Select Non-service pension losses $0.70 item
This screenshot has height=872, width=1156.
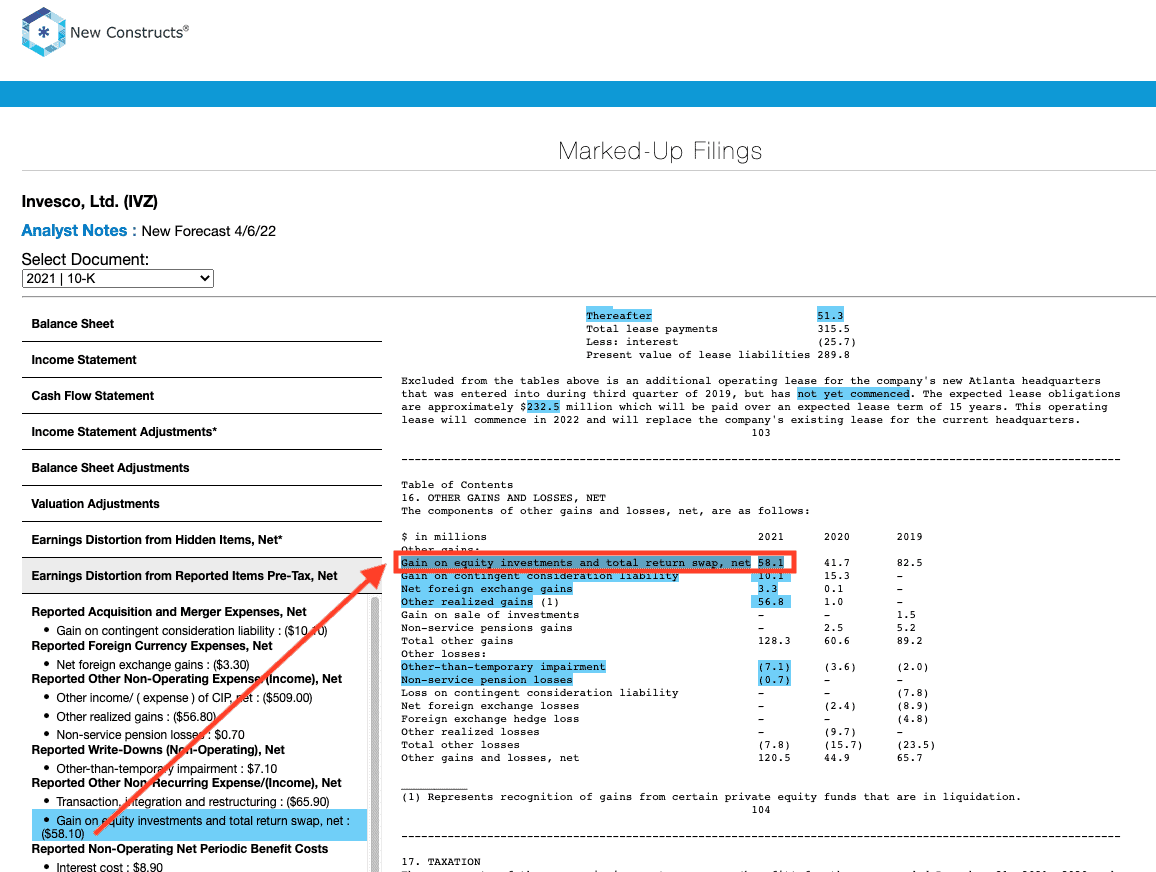point(150,735)
